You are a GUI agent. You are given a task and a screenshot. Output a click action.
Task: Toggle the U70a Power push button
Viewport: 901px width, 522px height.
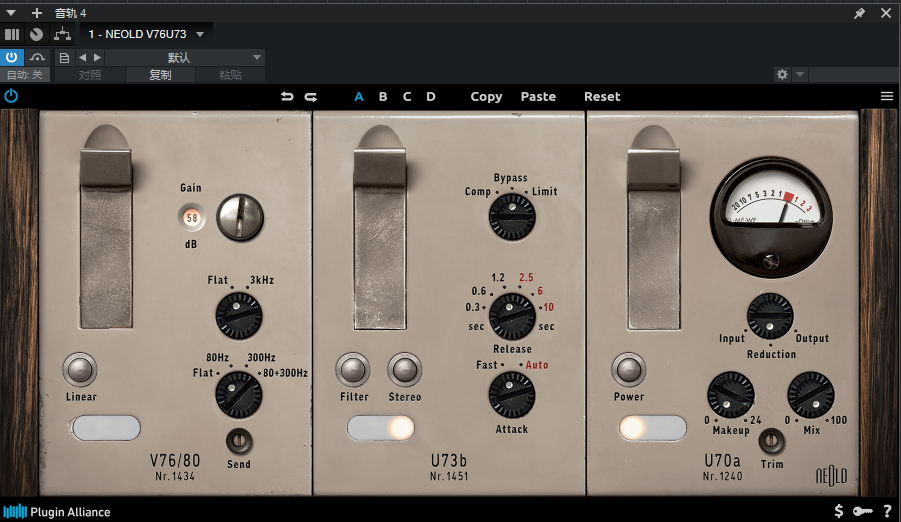[x=629, y=370]
